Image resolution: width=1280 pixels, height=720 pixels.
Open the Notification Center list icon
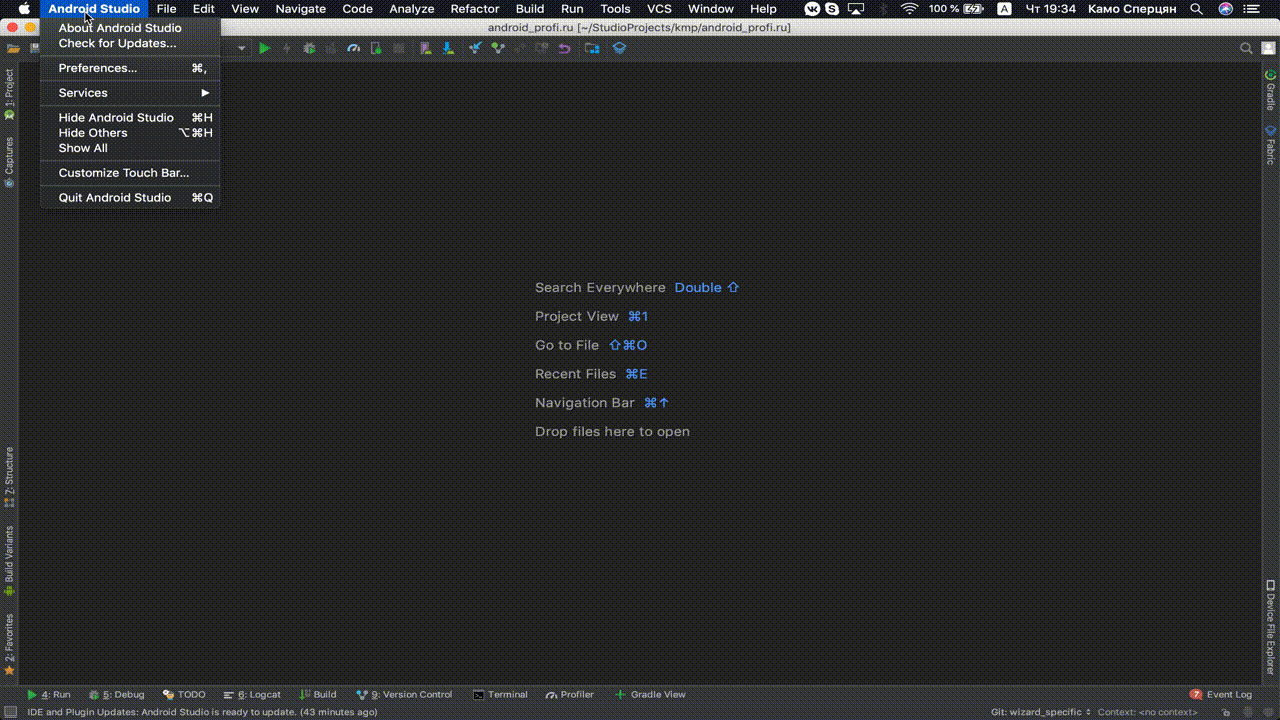(x=1252, y=9)
